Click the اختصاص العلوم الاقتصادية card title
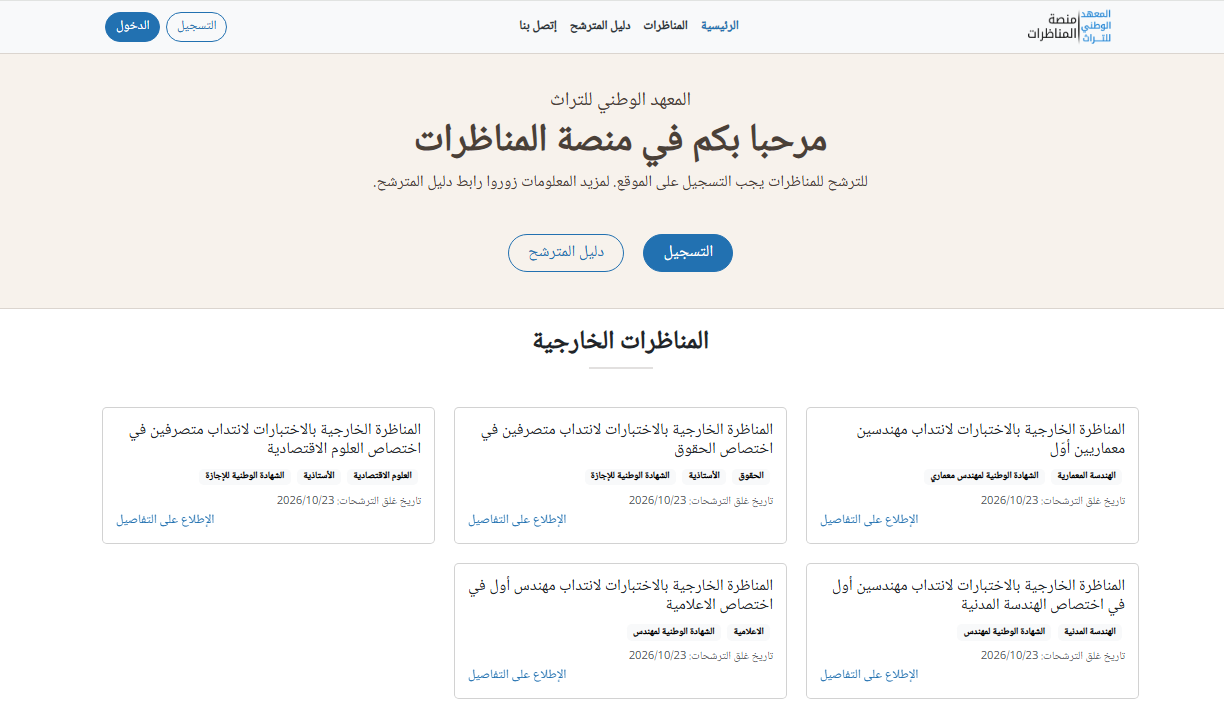1224x728 pixels. tap(275, 439)
